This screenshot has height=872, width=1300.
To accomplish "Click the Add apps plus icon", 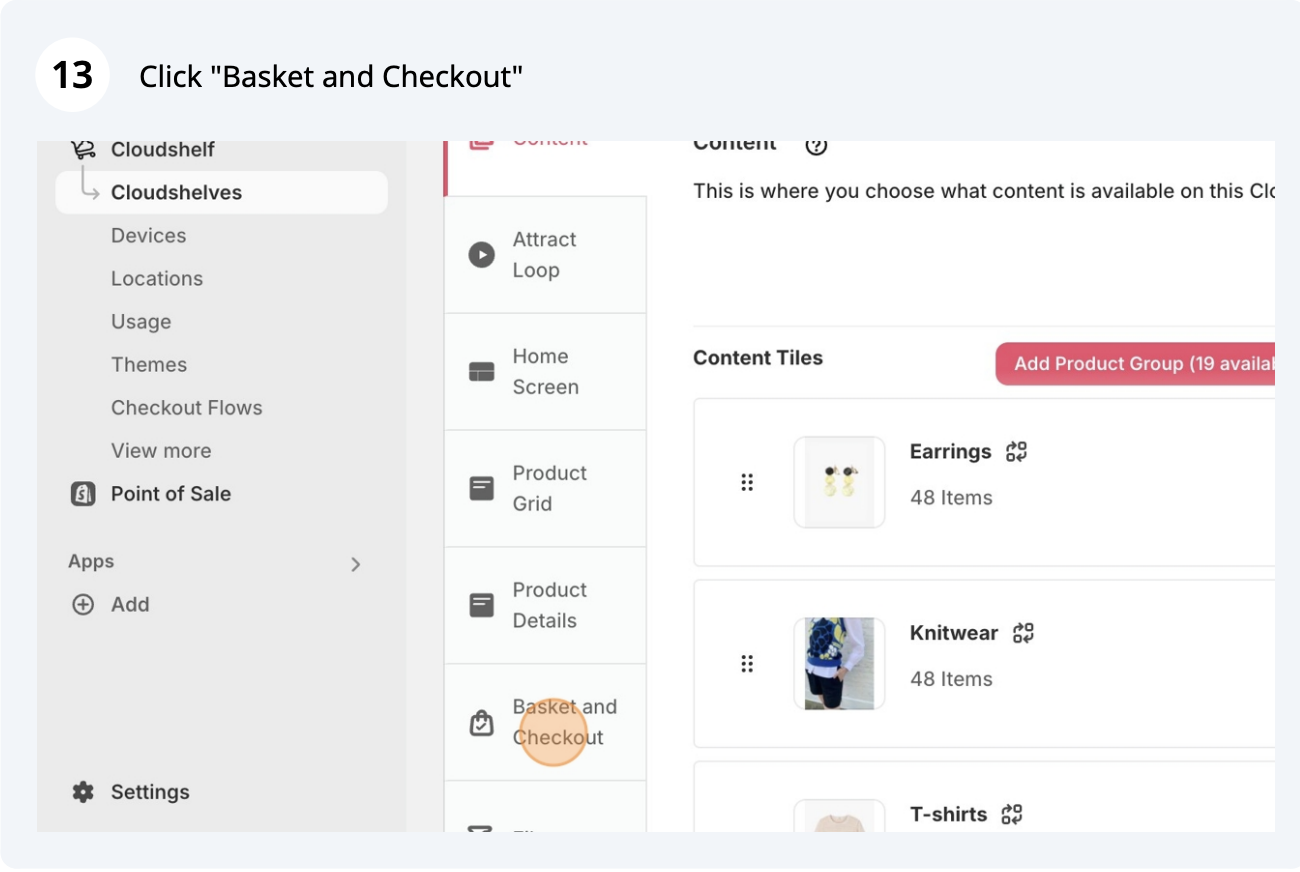I will (x=83, y=605).
